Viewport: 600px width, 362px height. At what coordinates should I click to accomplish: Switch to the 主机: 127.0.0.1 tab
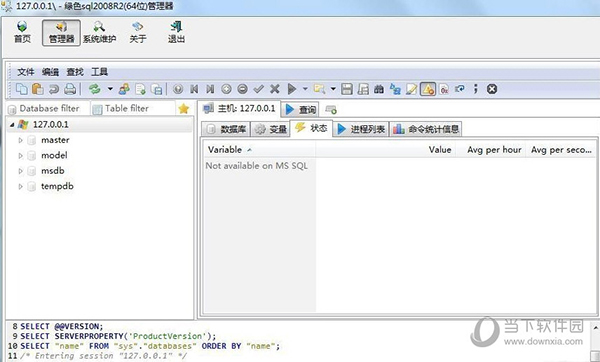pos(240,109)
